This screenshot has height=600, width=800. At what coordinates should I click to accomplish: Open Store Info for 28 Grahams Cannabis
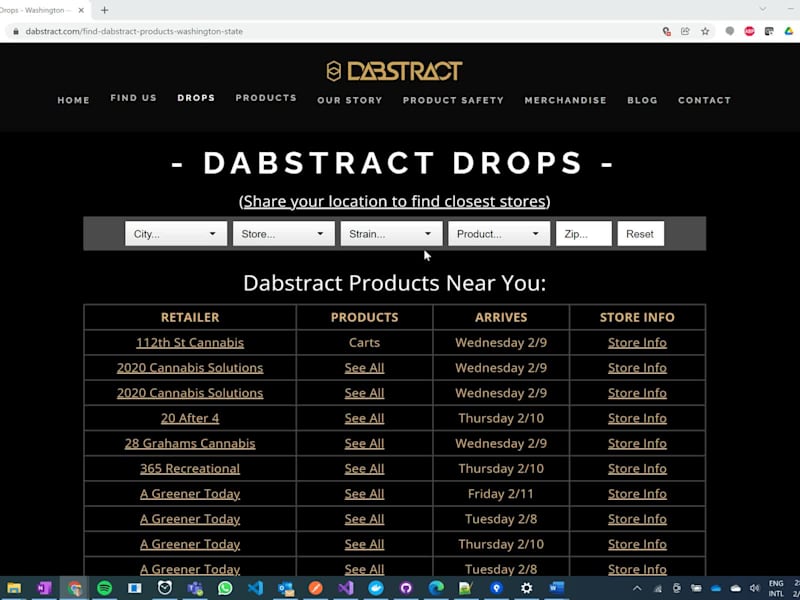pos(637,443)
